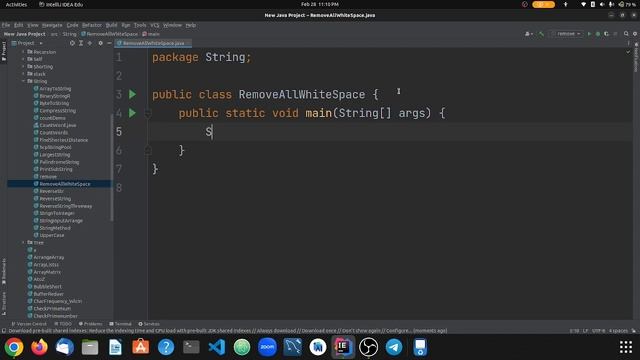Open ArrayToString class in tree
The height and width of the screenshot is (360, 640).
pos(53,89)
